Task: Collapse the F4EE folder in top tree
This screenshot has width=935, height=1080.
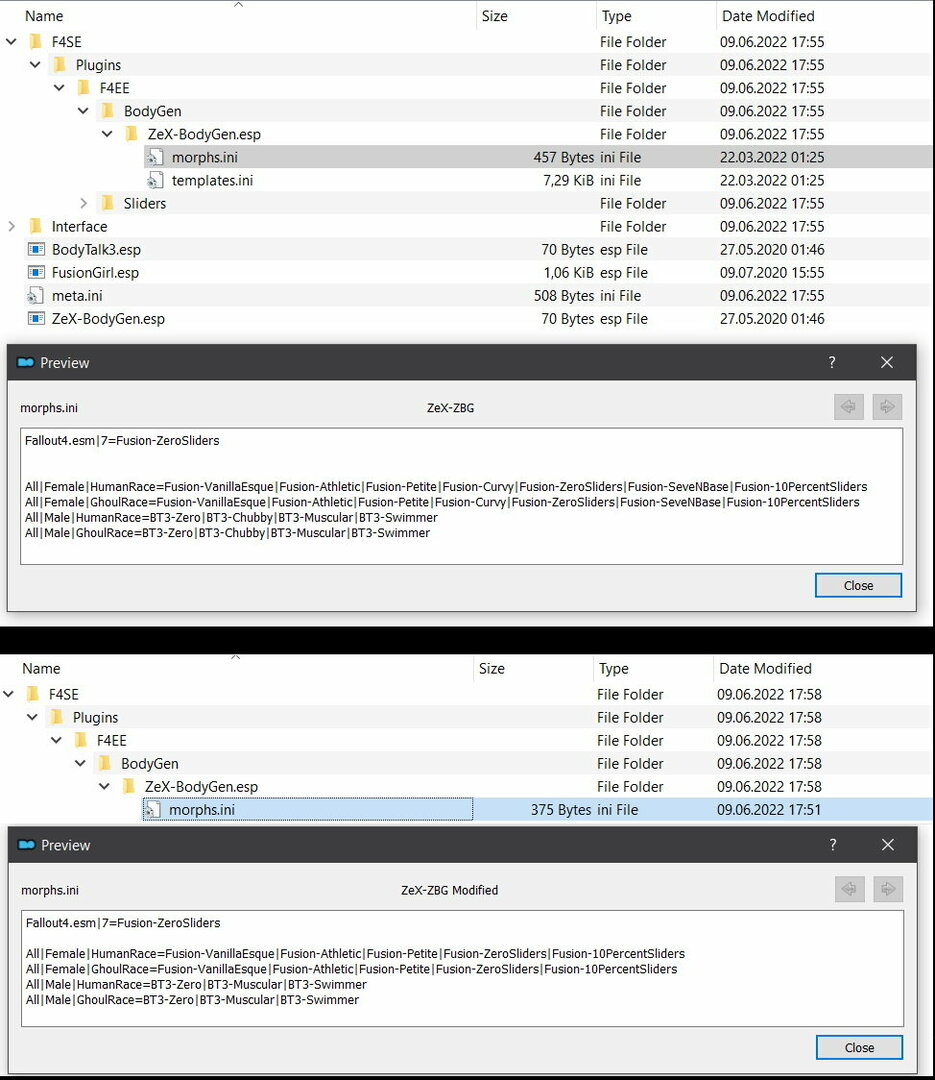Action: 59,88
